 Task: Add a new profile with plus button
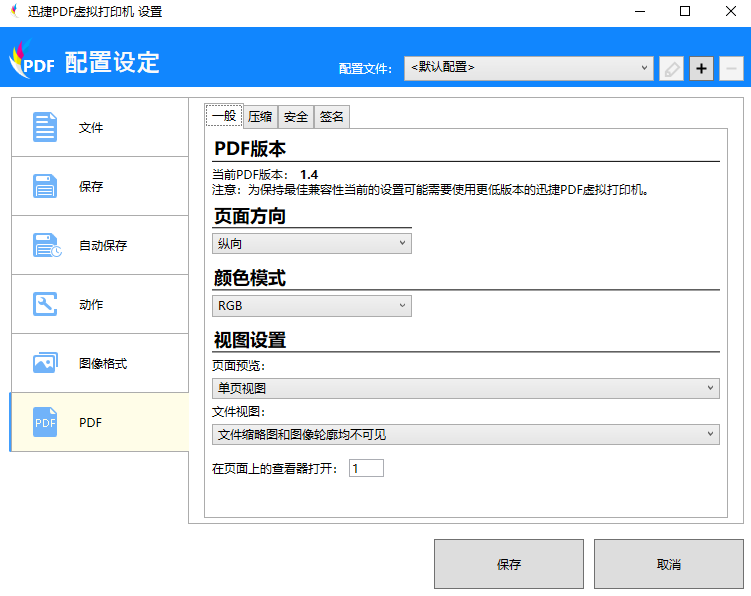pos(701,69)
